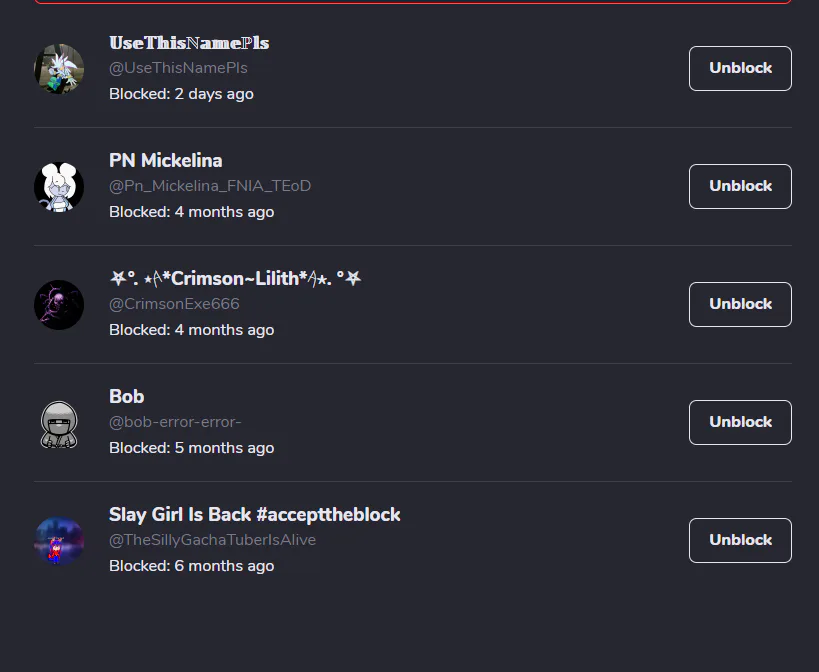Open UseThisNamePls profile avatar
Image resolution: width=819 pixels, height=672 pixels.
[59, 69]
